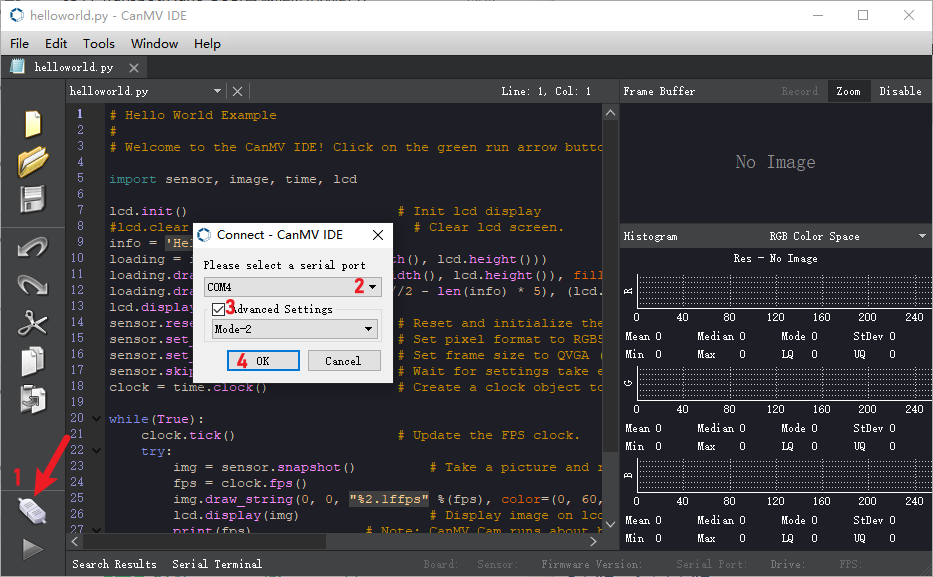Screen dimensions: 933x577
Task: Click OK in the Connect dialog
Action: tap(263, 360)
